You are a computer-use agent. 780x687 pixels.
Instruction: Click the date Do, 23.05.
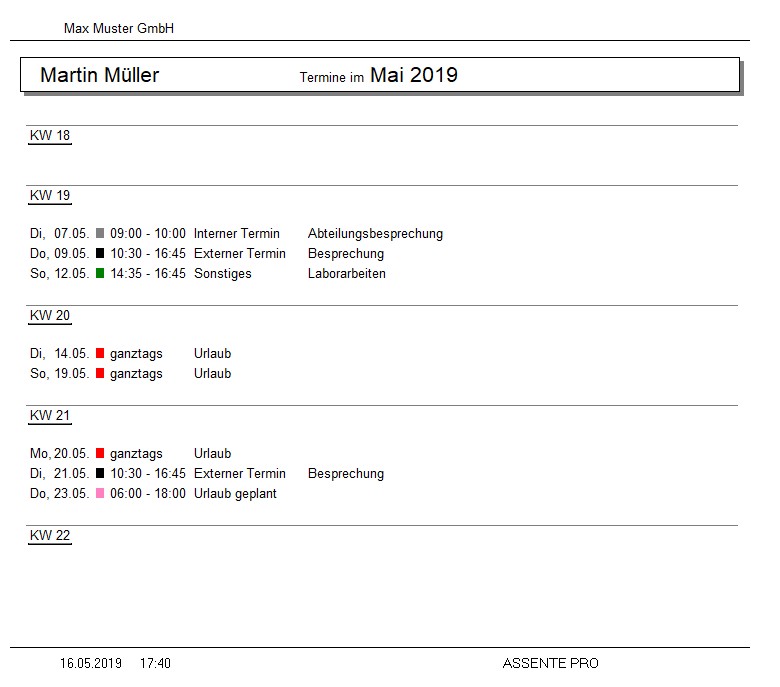[x=60, y=493]
